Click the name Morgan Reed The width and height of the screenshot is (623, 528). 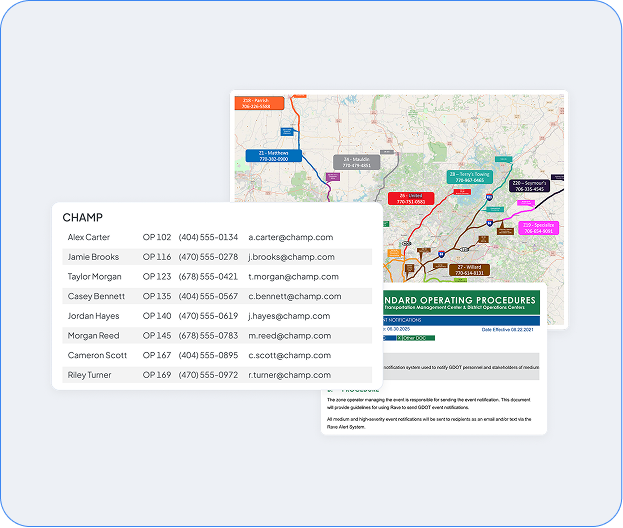point(93,336)
